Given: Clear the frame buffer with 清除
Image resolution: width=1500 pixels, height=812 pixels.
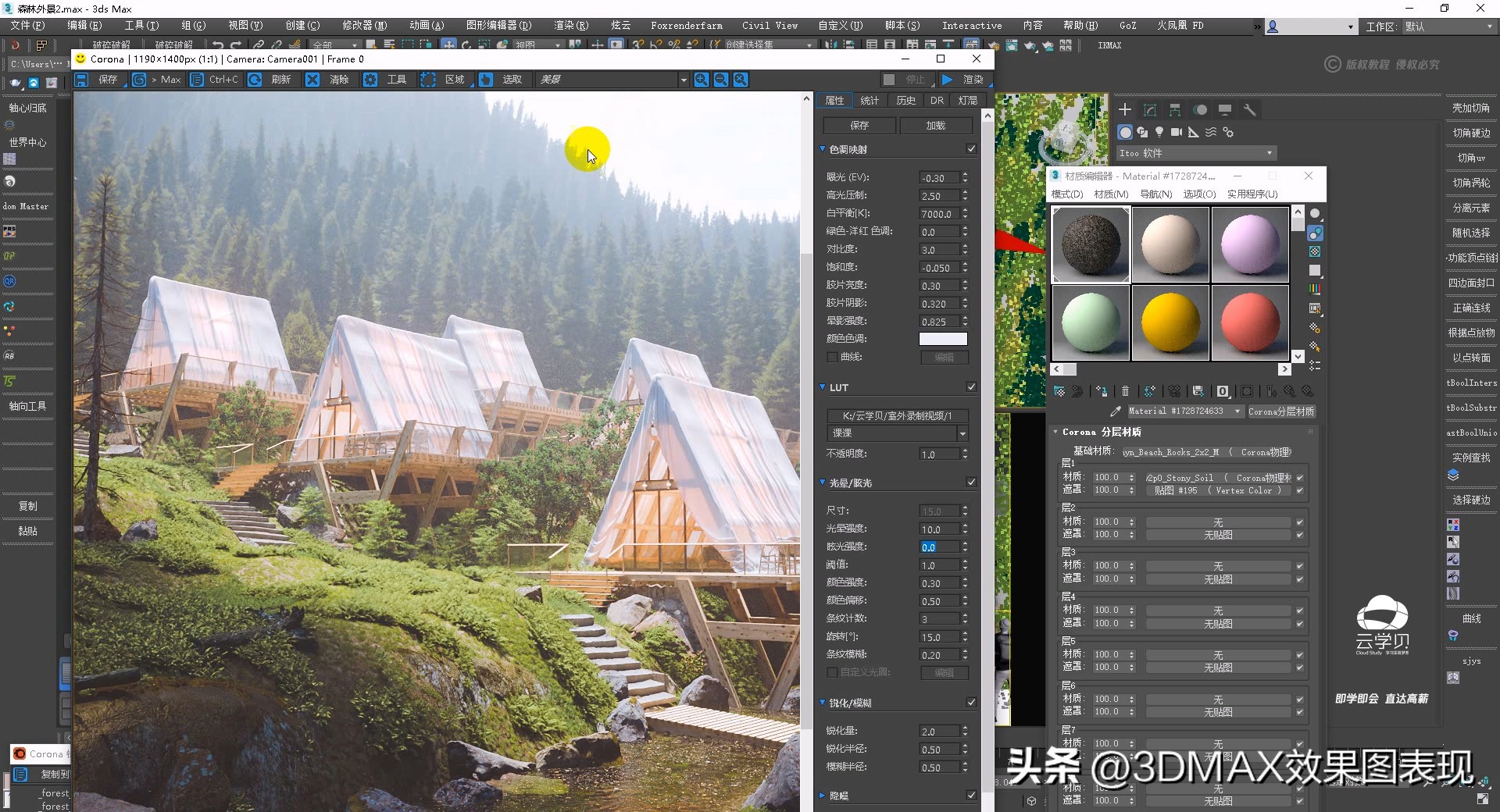Looking at the screenshot, I should click(x=312, y=80).
